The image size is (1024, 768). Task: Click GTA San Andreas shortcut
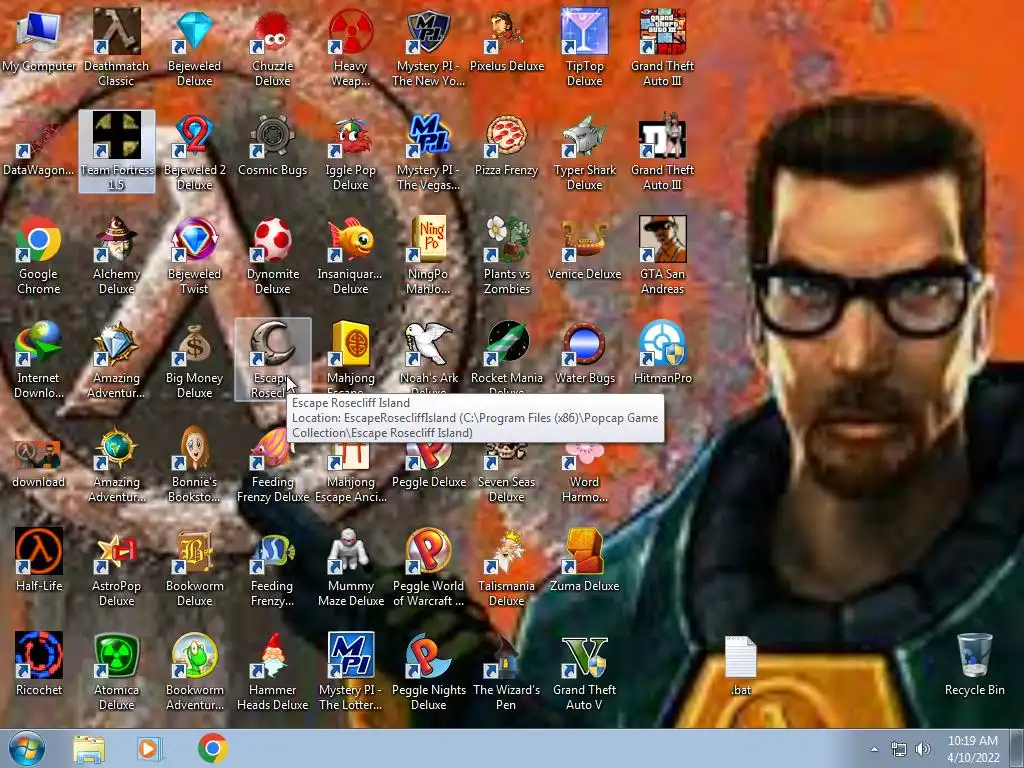[662, 255]
